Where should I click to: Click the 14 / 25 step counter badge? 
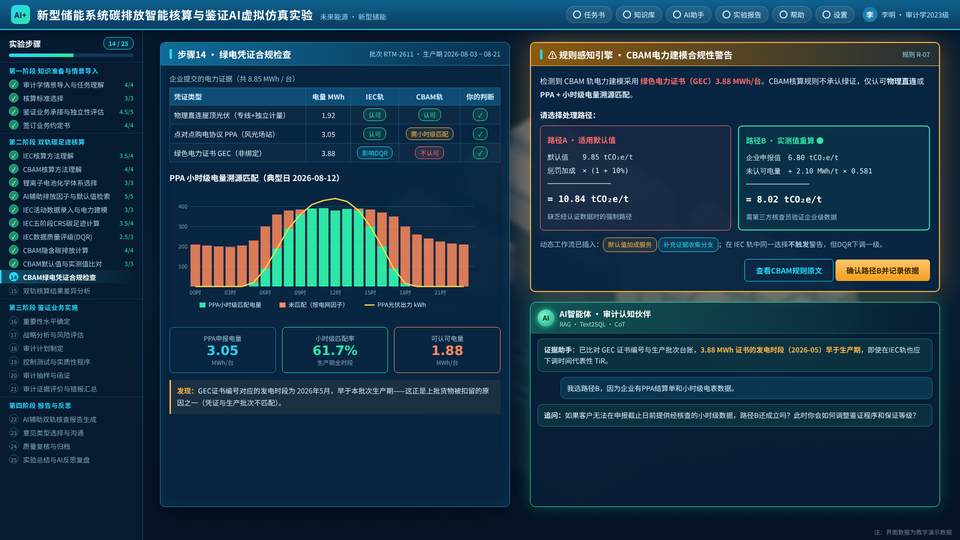118,43
